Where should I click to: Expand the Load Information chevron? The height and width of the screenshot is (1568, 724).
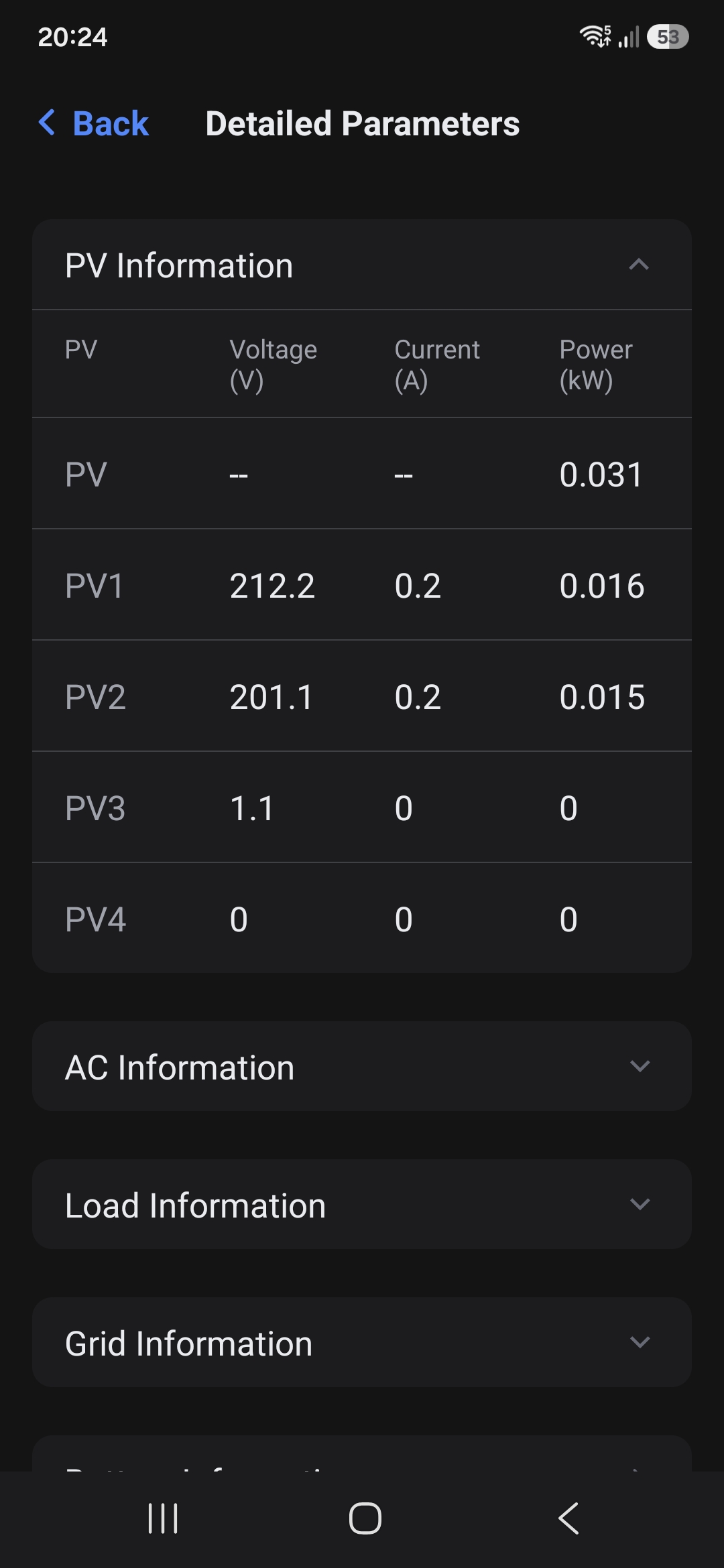[640, 1204]
